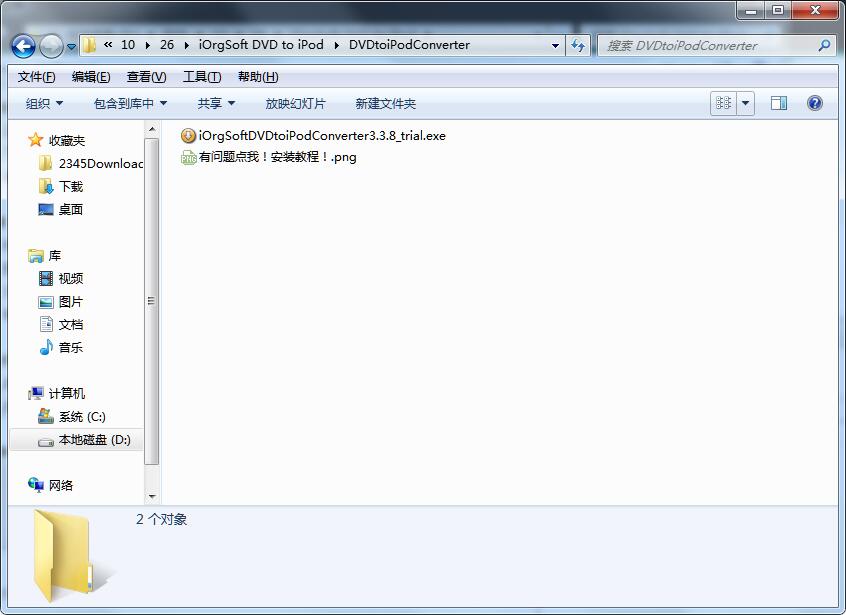Expand arrow after folder 10 in breadcrumb
The image size is (846, 615).
(147, 45)
